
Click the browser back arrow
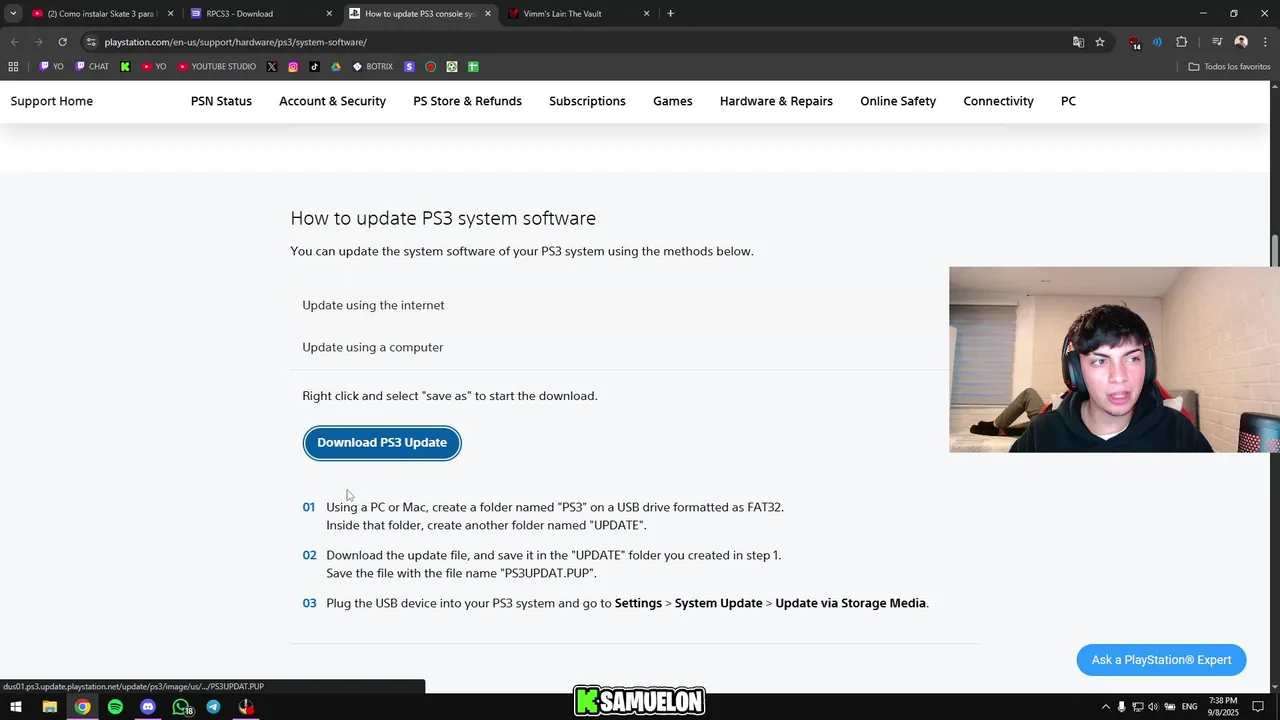click(x=14, y=42)
